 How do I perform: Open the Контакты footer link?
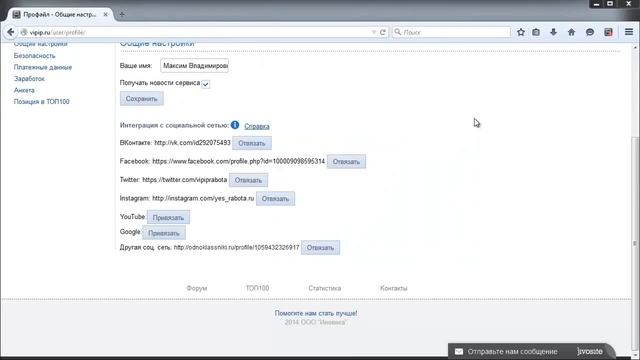pos(393,288)
